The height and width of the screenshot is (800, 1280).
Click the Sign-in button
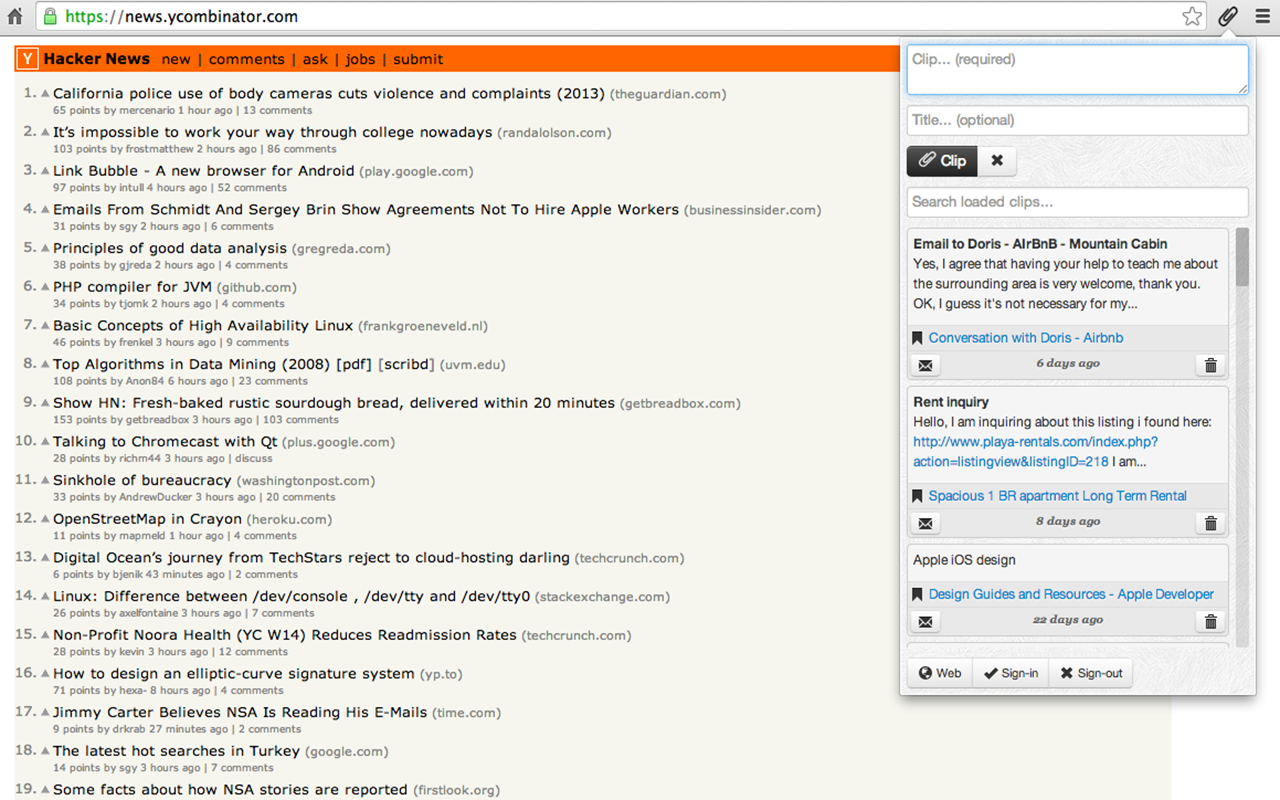1010,673
